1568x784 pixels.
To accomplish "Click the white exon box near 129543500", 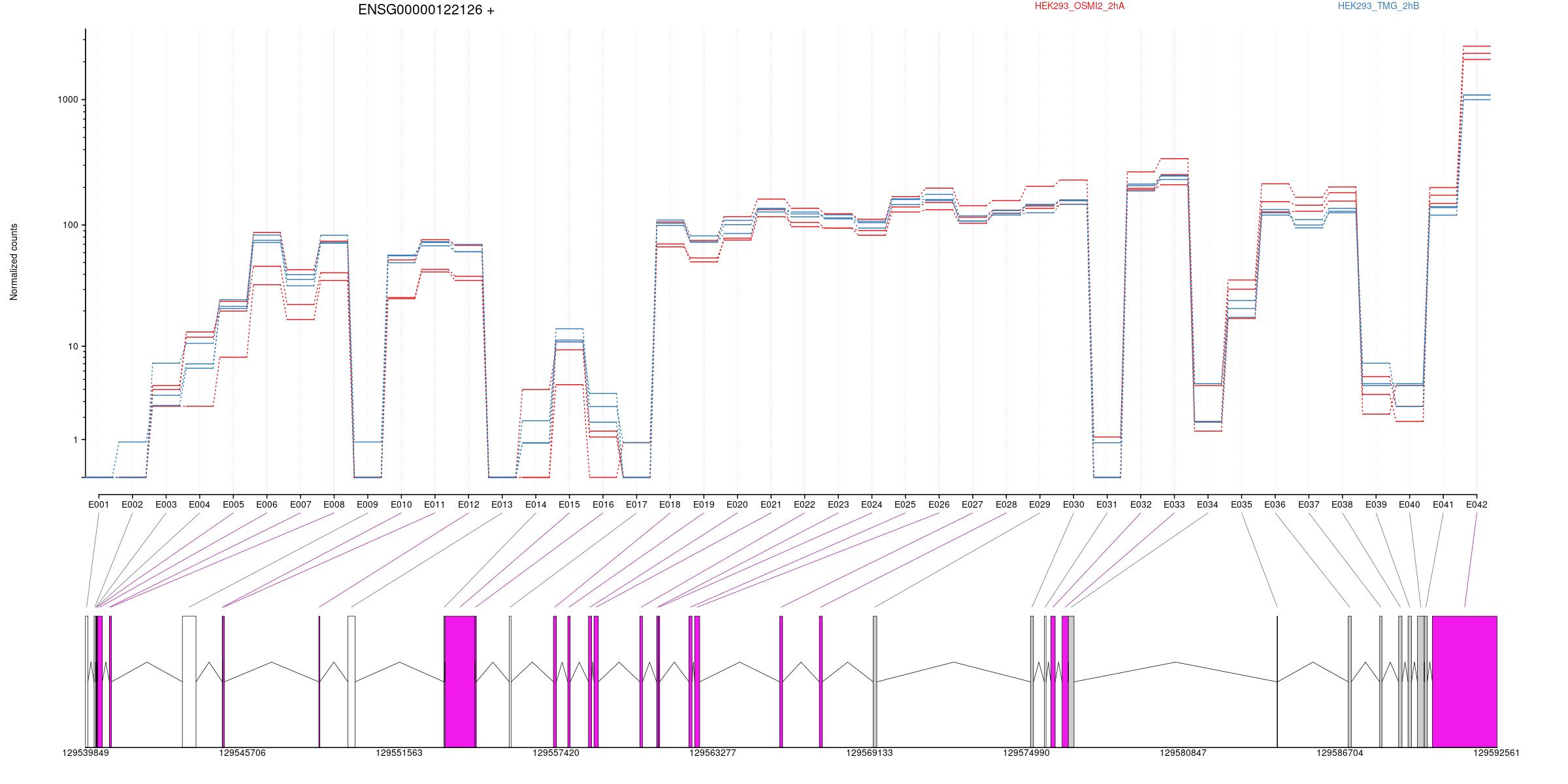I will coord(189,681).
